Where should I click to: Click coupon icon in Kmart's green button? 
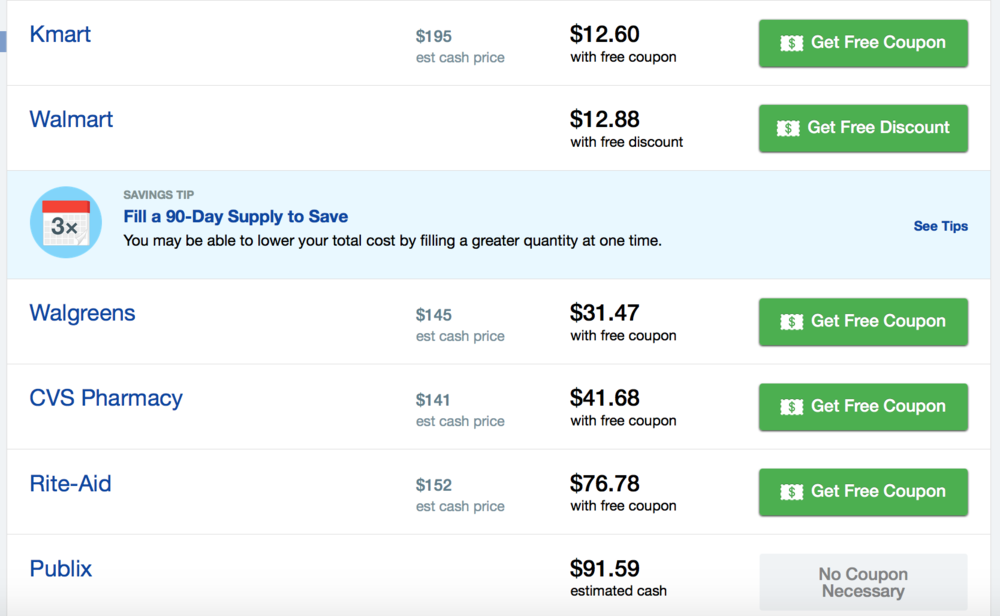point(792,43)
